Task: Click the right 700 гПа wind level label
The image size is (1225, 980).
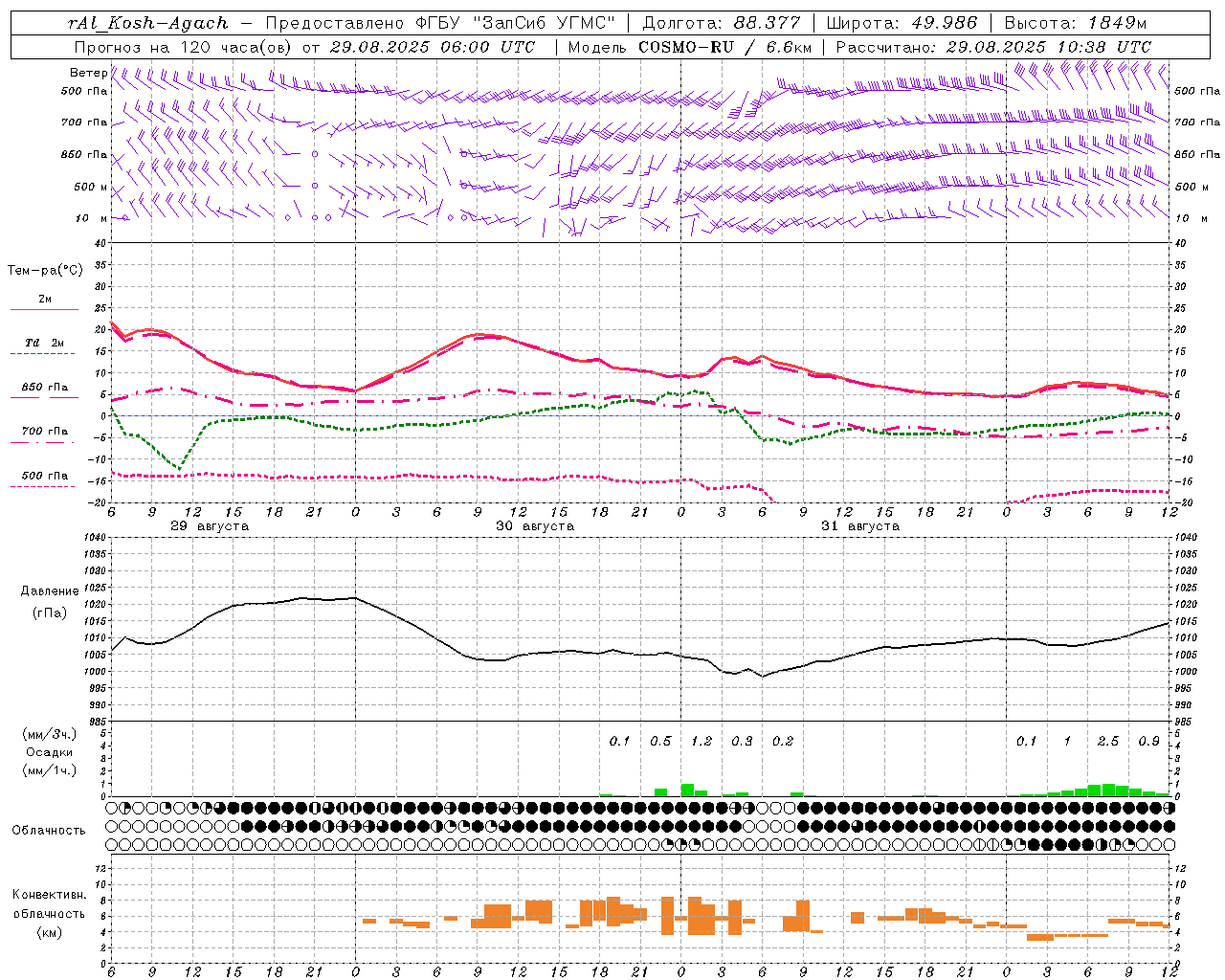Action: (x=1197, y=122)
